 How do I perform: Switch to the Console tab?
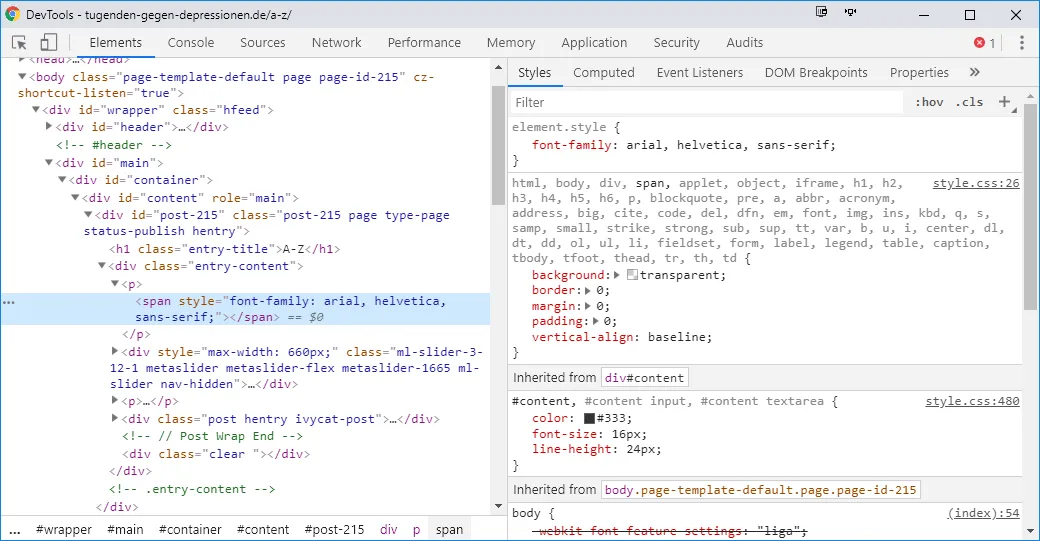coord(191,42)
